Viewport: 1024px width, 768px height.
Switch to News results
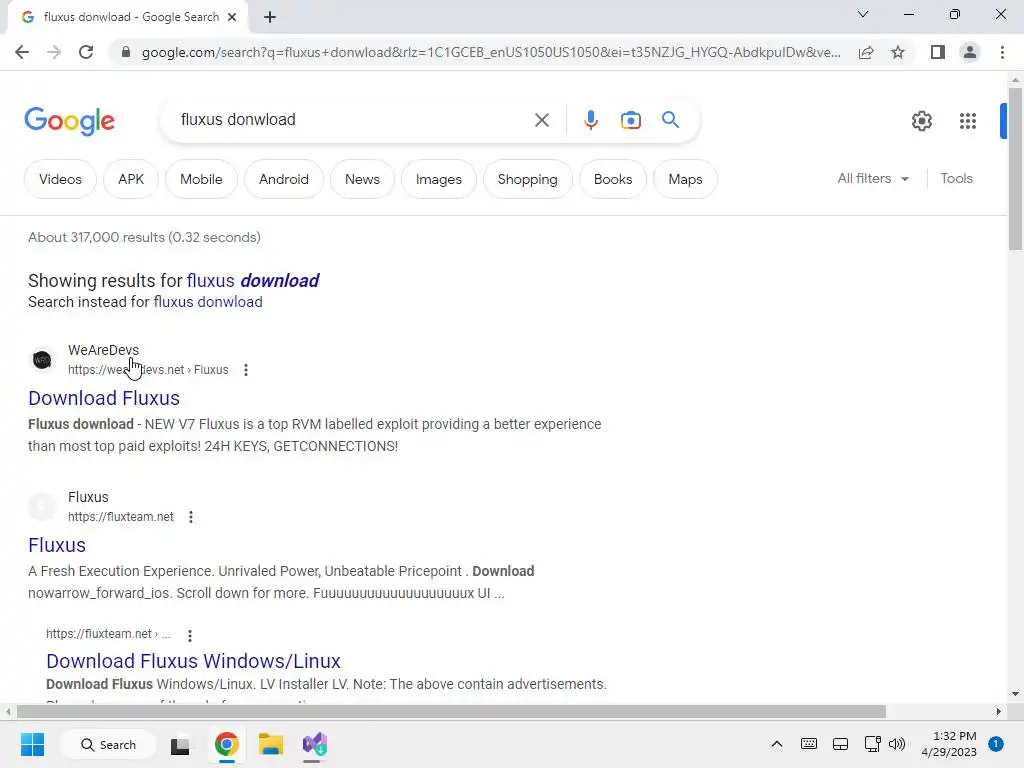tap(362, 179)
